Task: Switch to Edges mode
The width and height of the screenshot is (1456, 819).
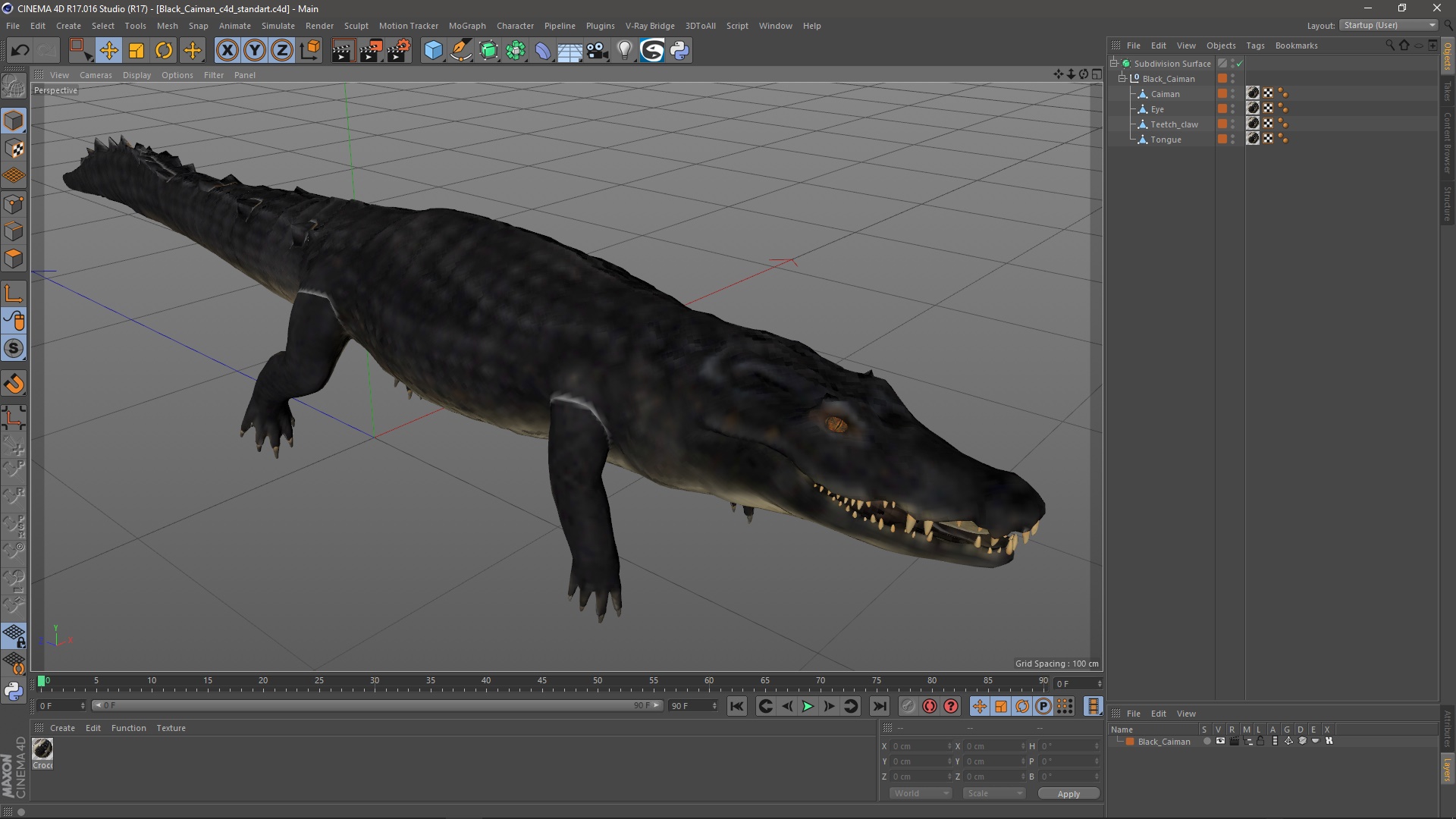Action: click(x=14, y=231)
